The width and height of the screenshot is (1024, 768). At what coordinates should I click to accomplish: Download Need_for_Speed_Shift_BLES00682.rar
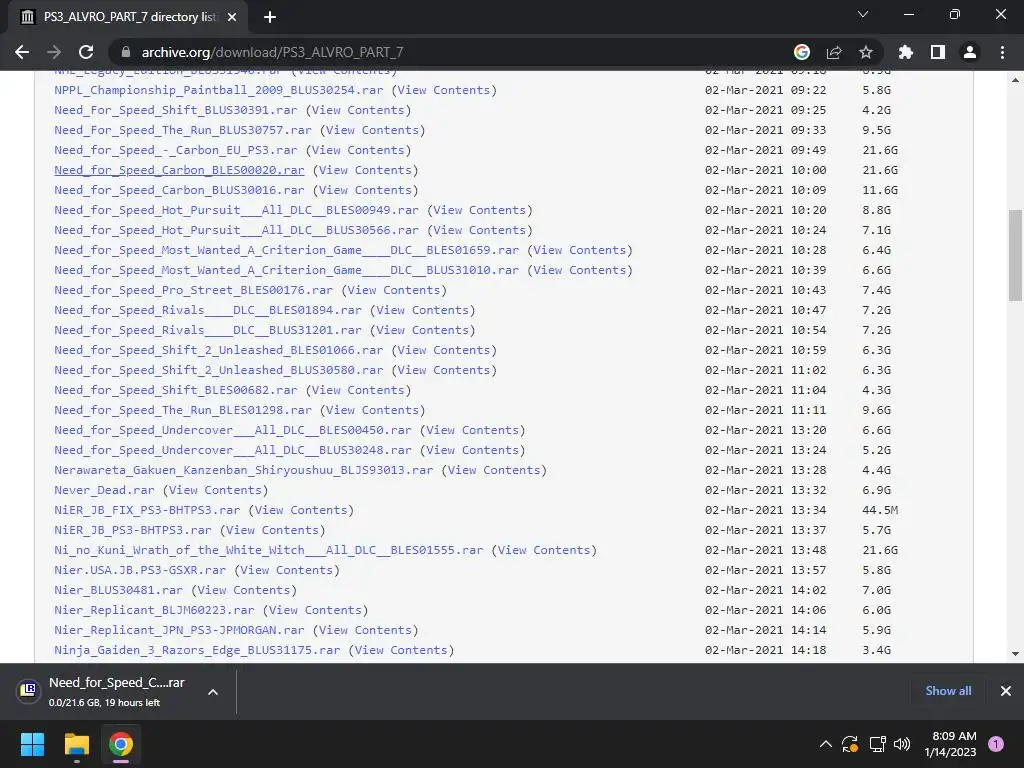pos(176,390)
